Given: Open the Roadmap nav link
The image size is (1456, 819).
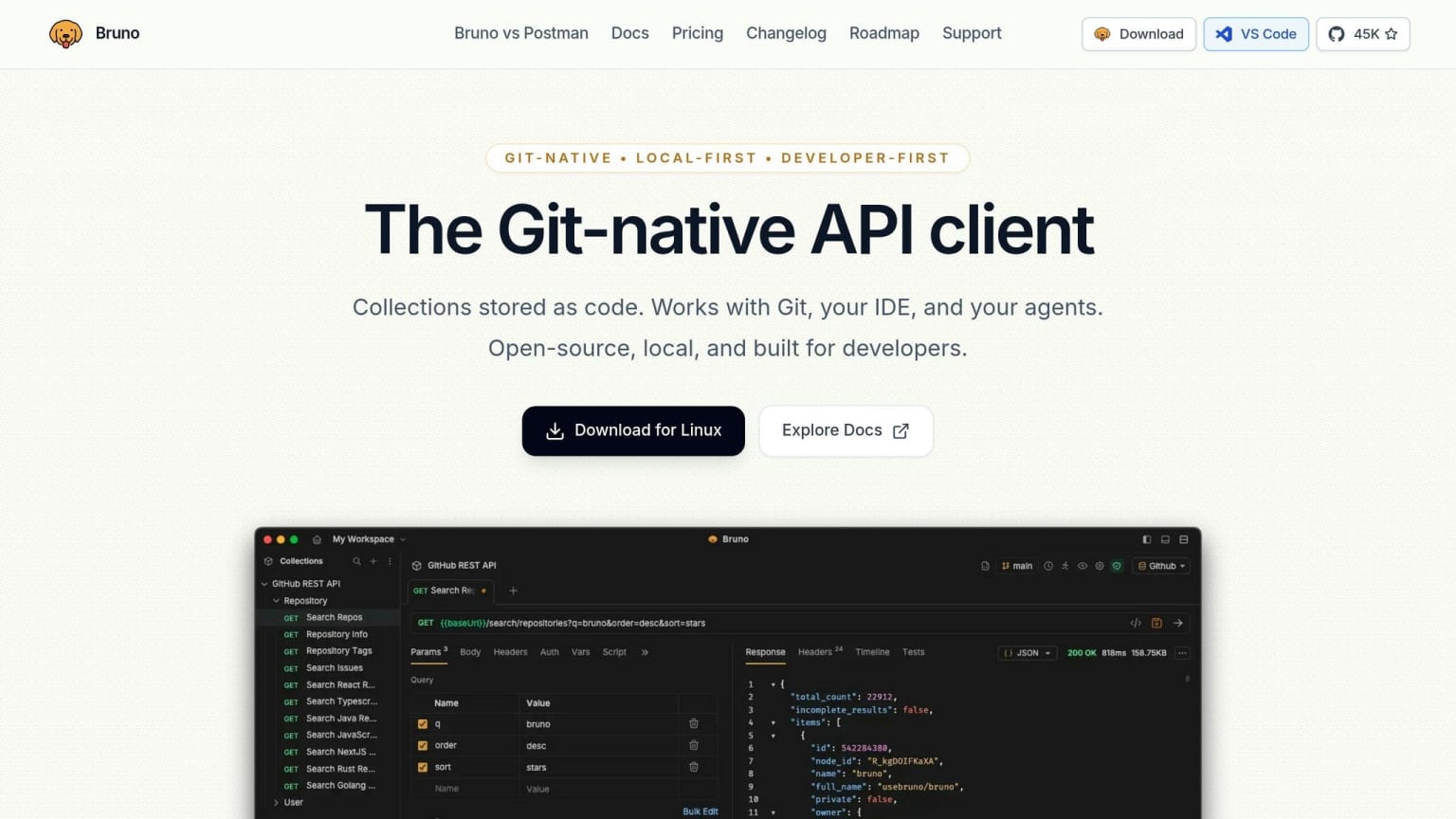Looking at the screenshot, I should coord(884,33).
